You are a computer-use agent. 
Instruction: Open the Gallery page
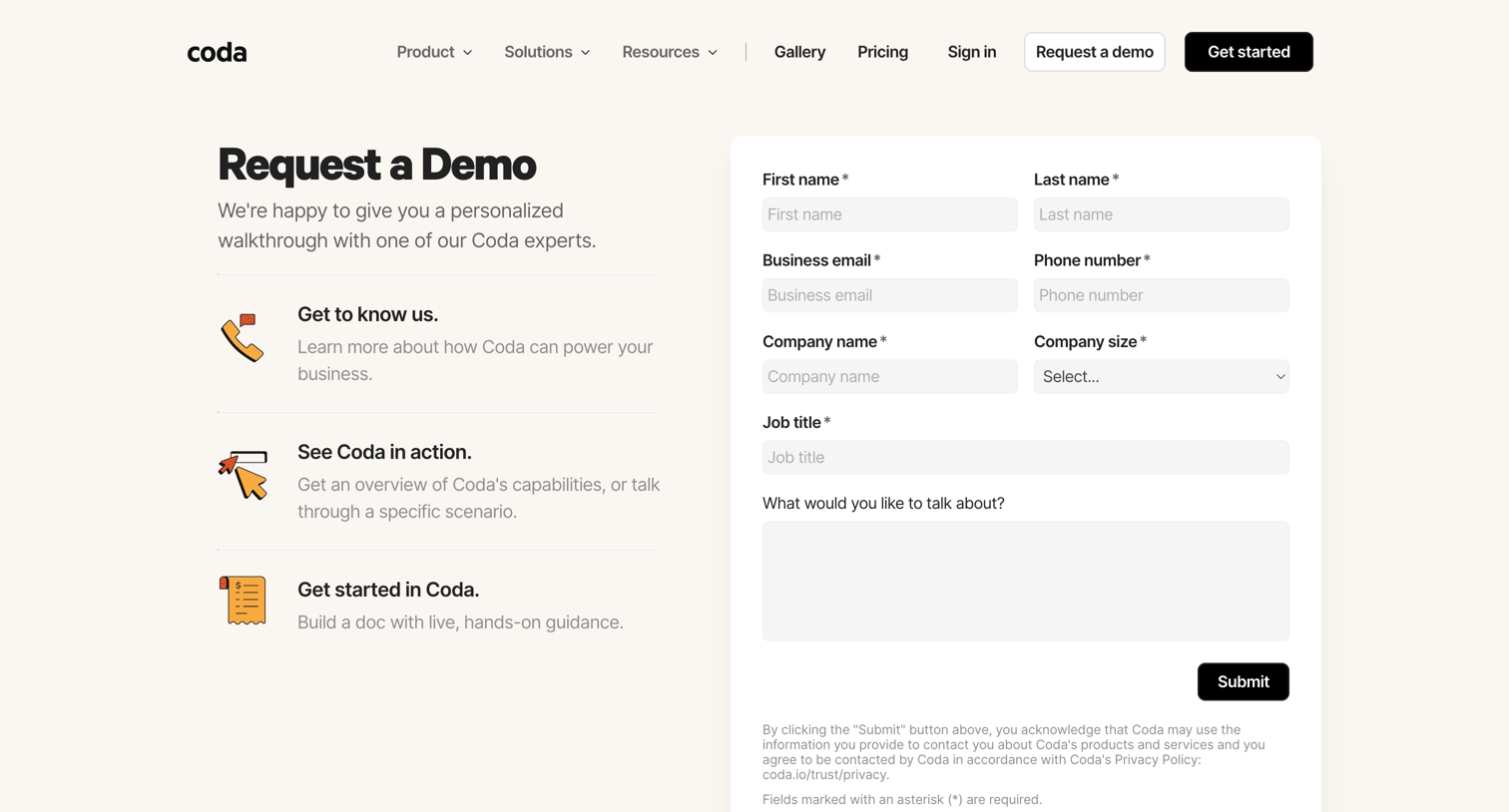click(799, 52)
